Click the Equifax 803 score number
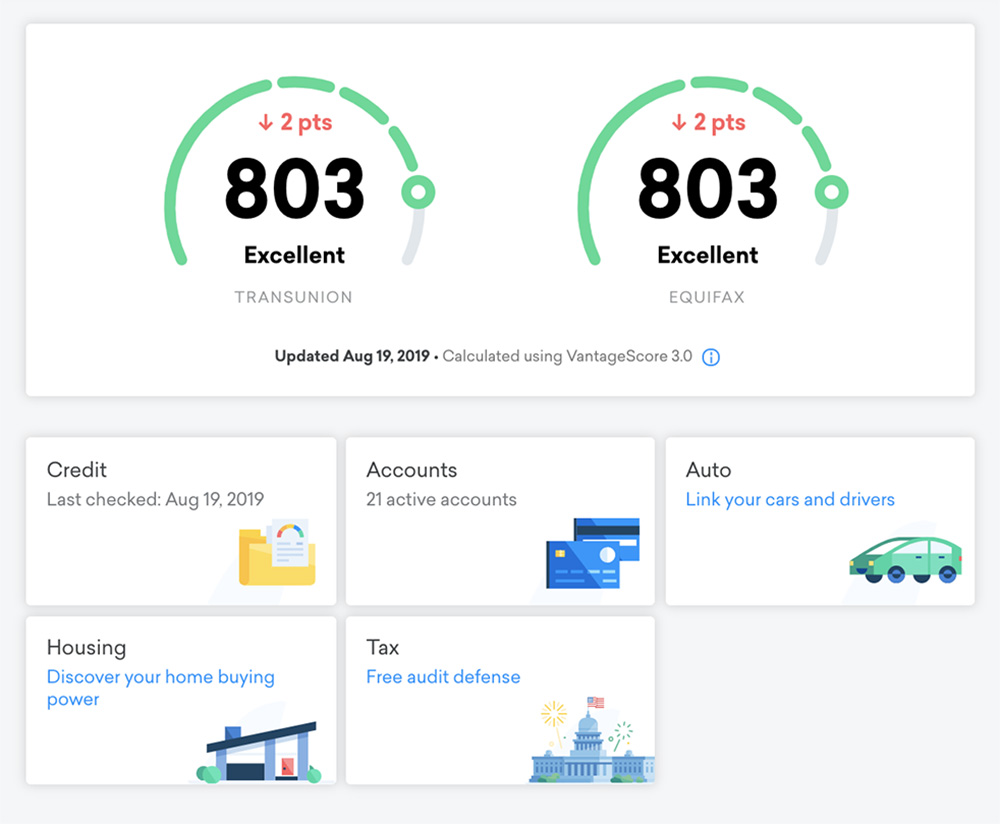Viewport: 1000px width, 824px height. coord(707,188)
